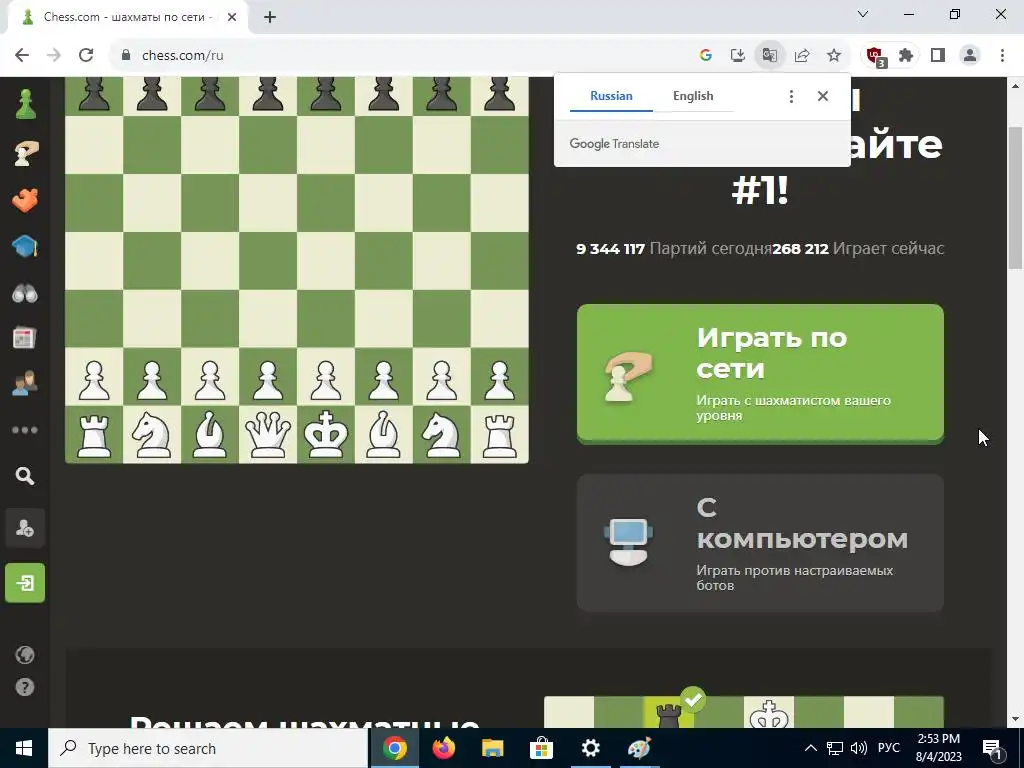Click the browser back arrow
Image resolution: width=1024 pixels, height=768 pixels.
click(x=22, y=56)
